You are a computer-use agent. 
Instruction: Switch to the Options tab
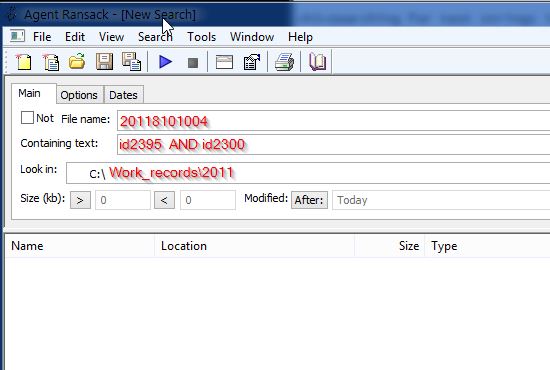80,95
